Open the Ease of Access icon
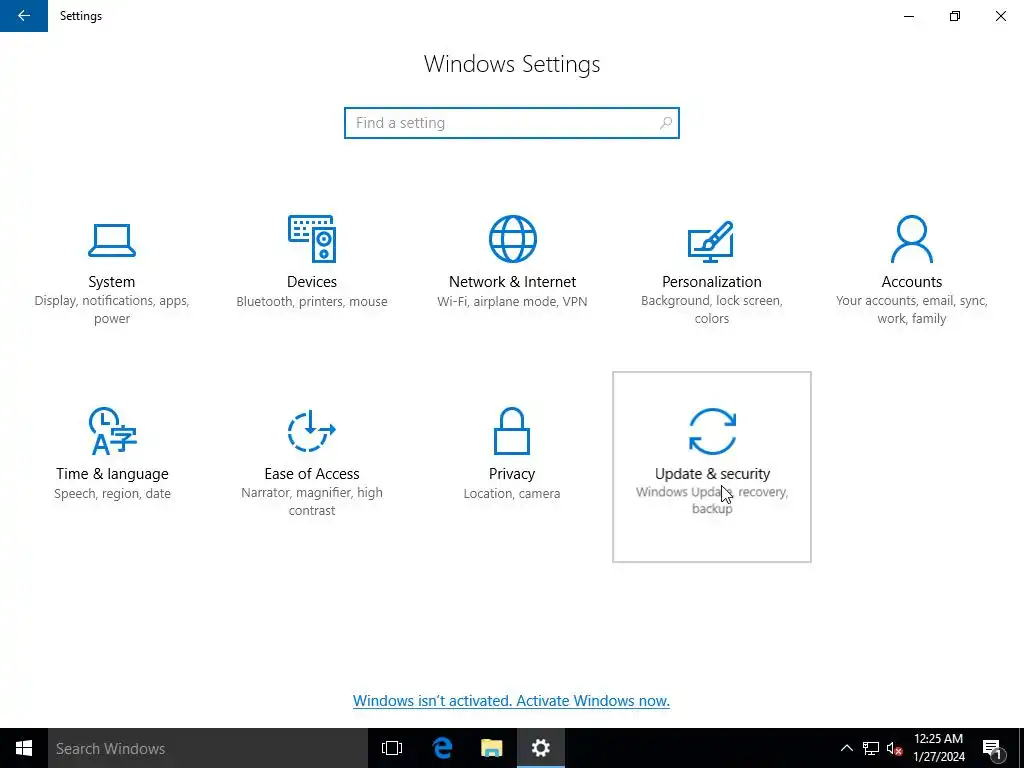The width and height of the screenshot is (1024, 768). pyautogui.click(x=312, y=431)
